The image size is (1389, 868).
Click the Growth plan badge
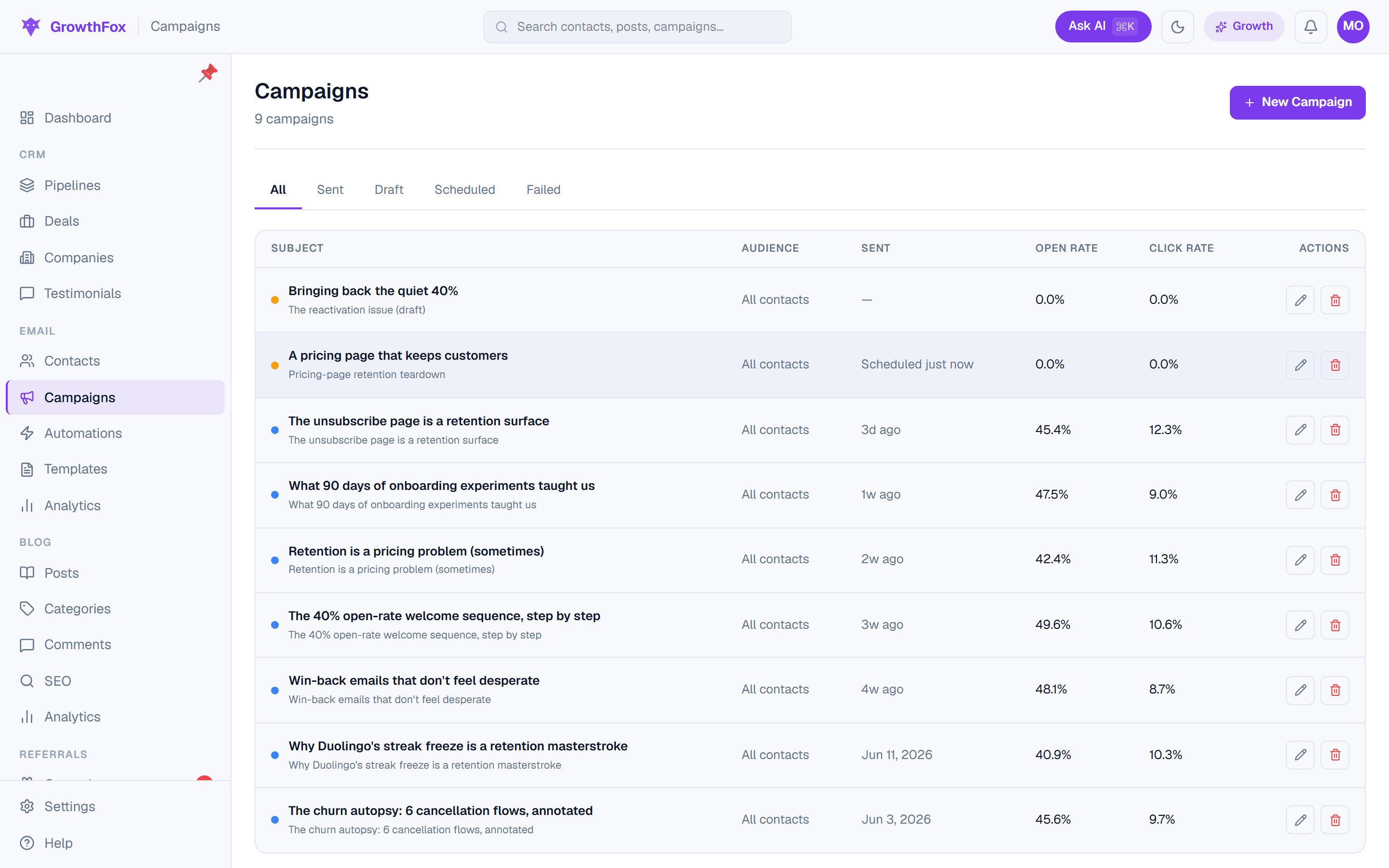pyautogui.click(x=1244, y=27)
